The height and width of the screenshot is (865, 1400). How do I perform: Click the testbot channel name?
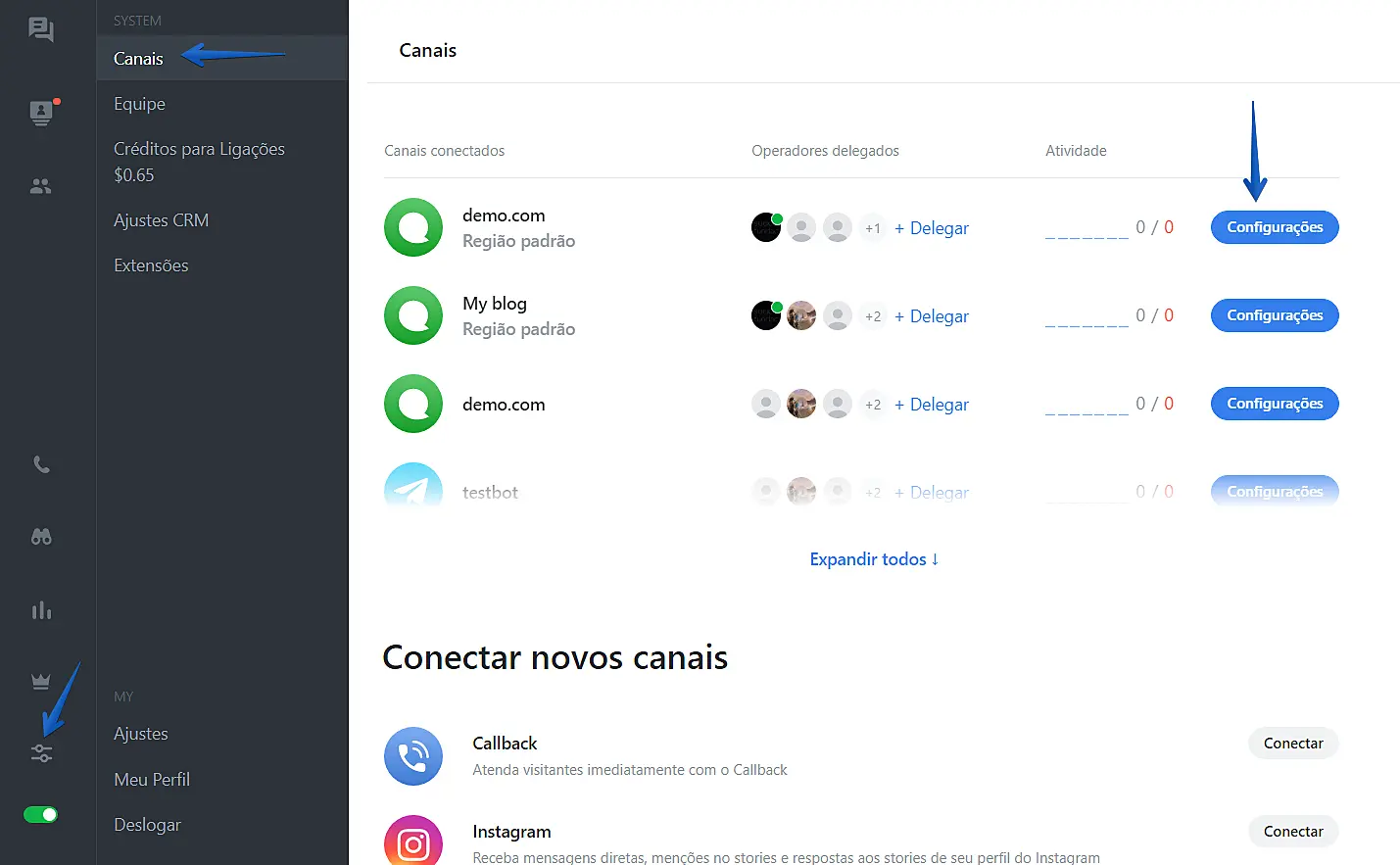point(490,493)
